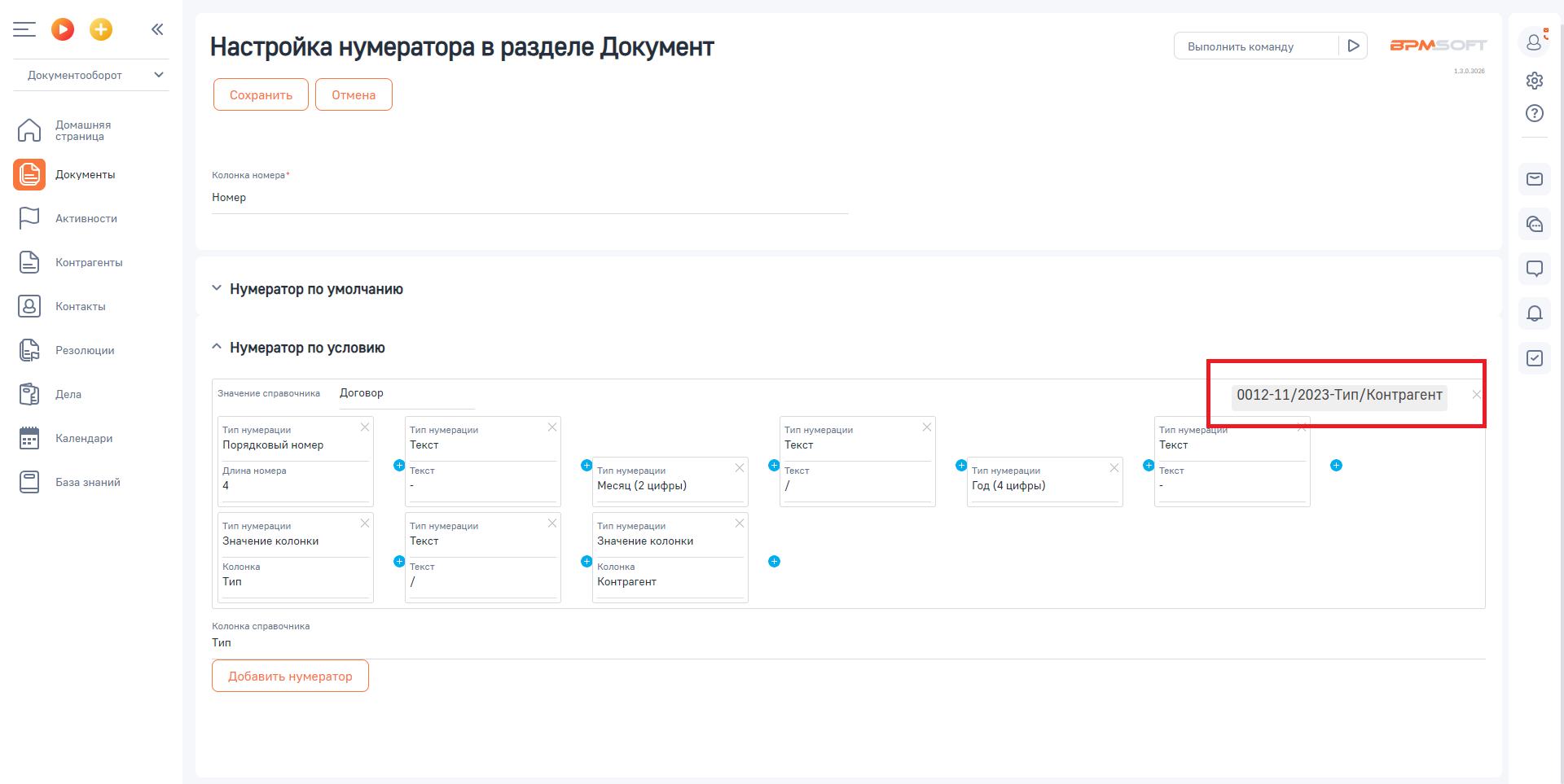Add block before Год (4 цифры) with plus

[x=961, y=466]
